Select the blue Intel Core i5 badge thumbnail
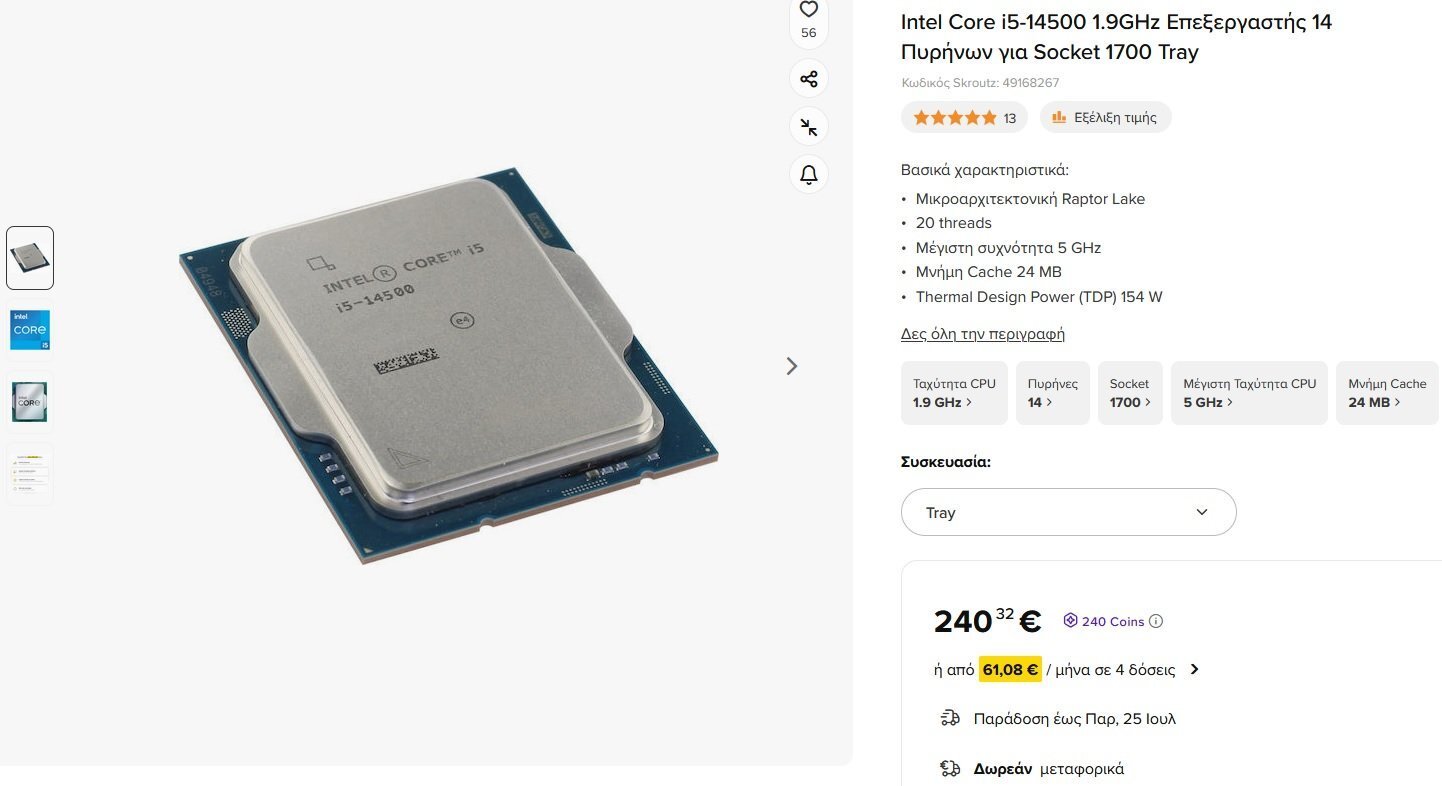The width and height of the screenshot is (1442, 786). pyautogui.click(x=30, y=330)
